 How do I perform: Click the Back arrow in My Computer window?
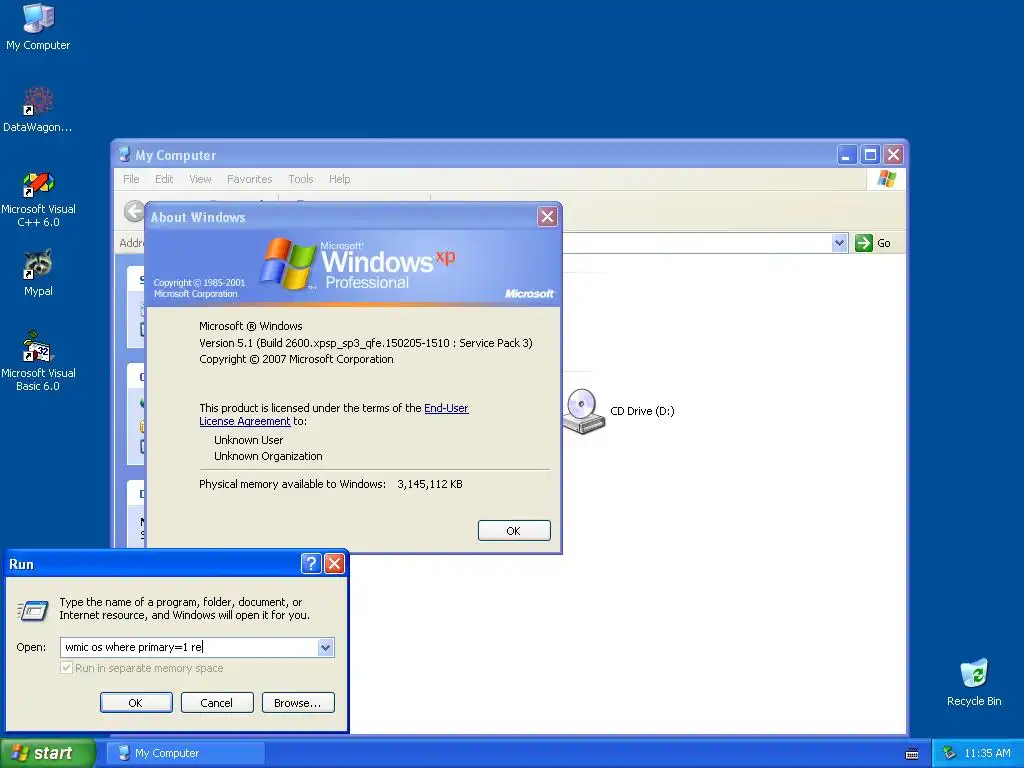click(x=134, y=211)
